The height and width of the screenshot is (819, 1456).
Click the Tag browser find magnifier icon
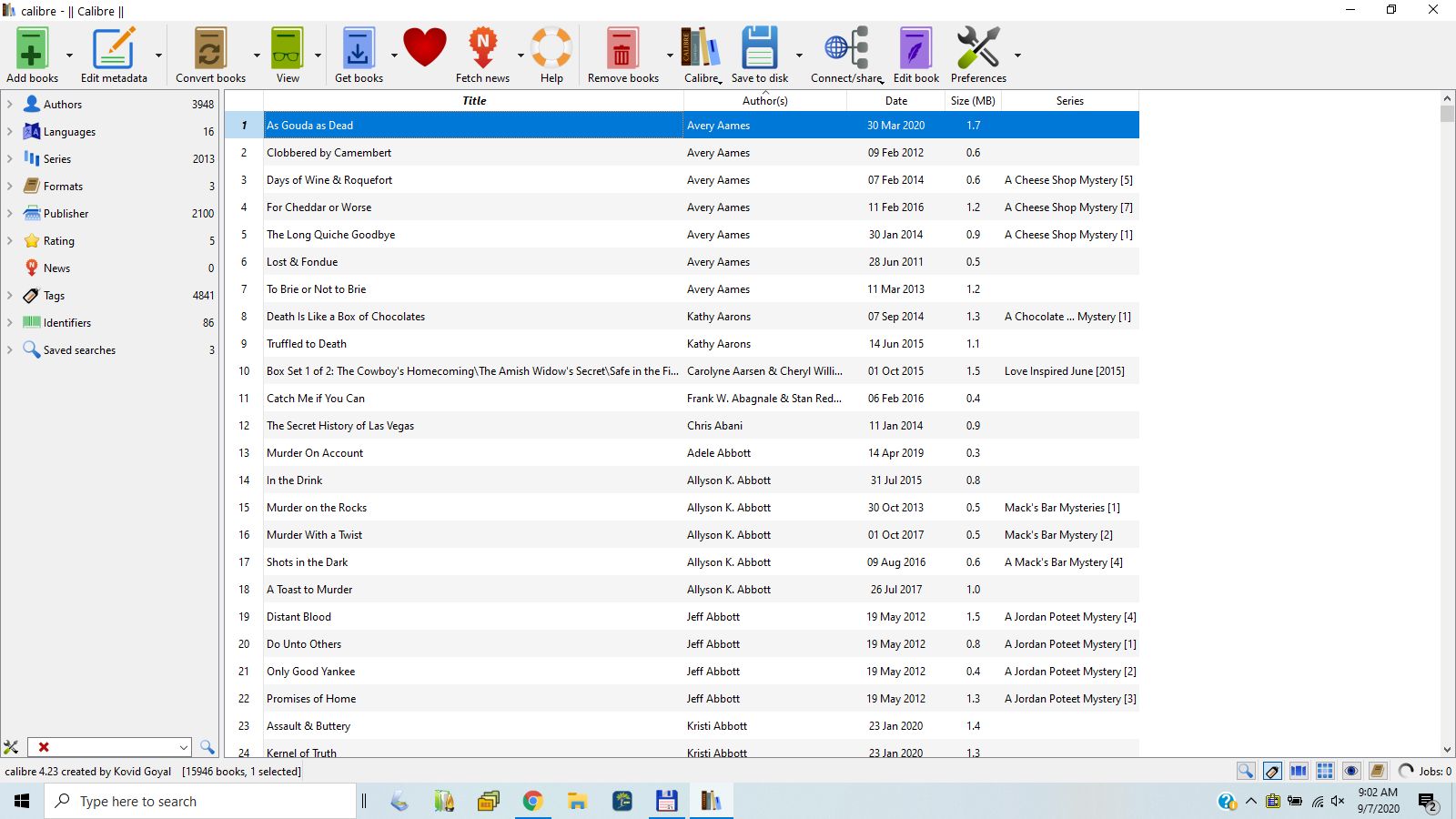click(x=207, y=747)
